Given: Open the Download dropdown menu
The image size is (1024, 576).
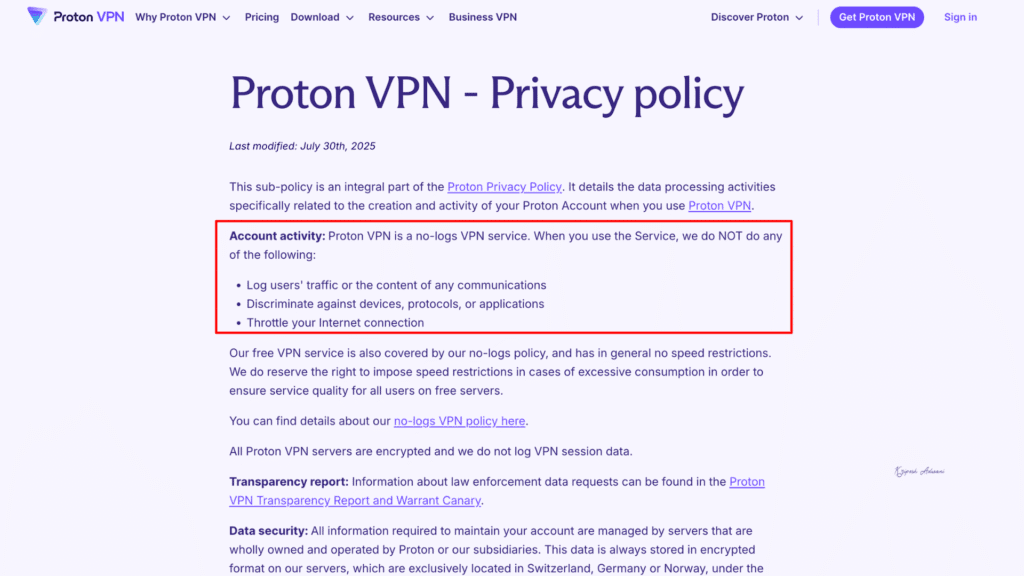Looking at the screenshot, I should point(315,17).
